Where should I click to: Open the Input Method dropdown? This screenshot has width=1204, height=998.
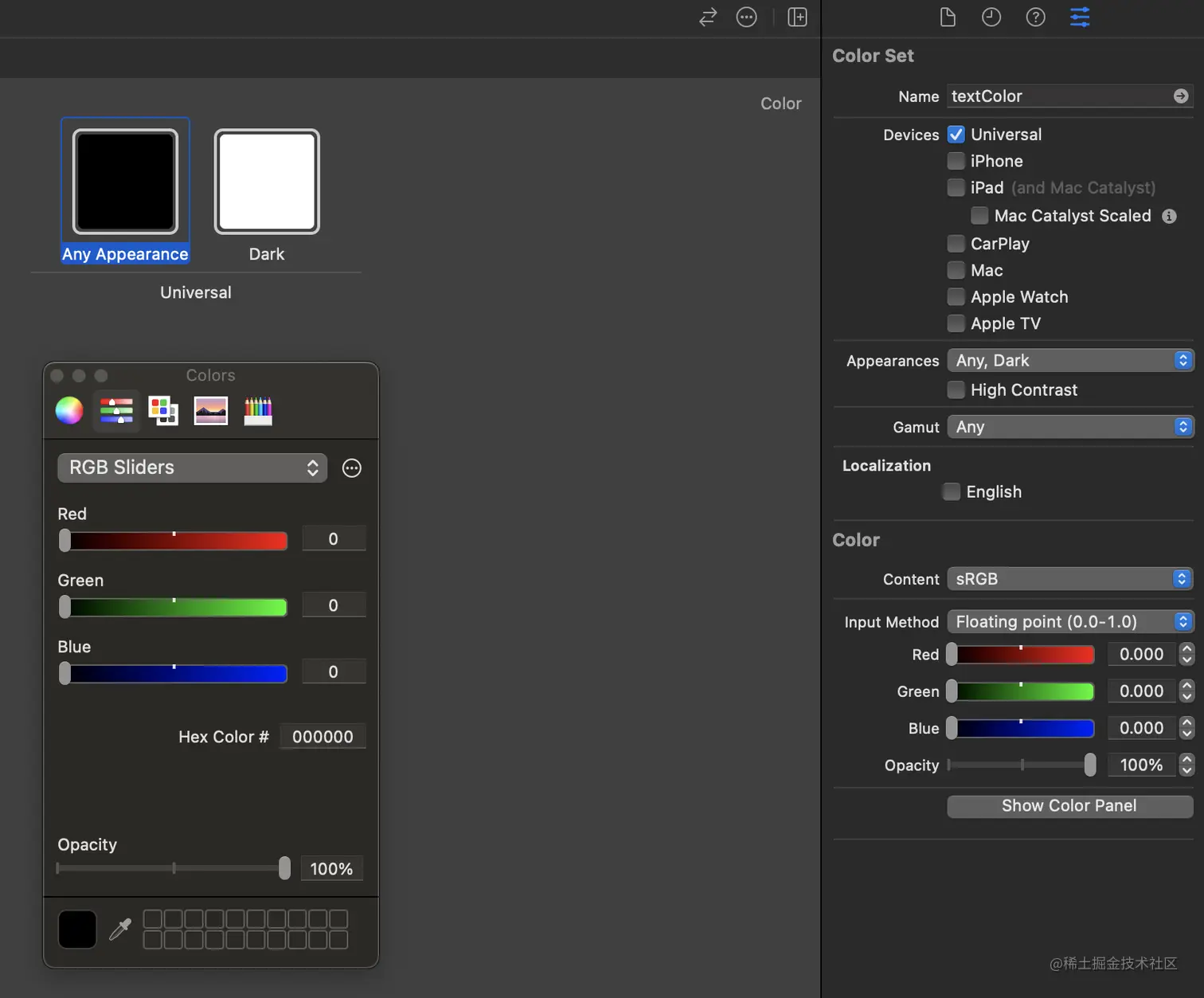(1069, 622)
